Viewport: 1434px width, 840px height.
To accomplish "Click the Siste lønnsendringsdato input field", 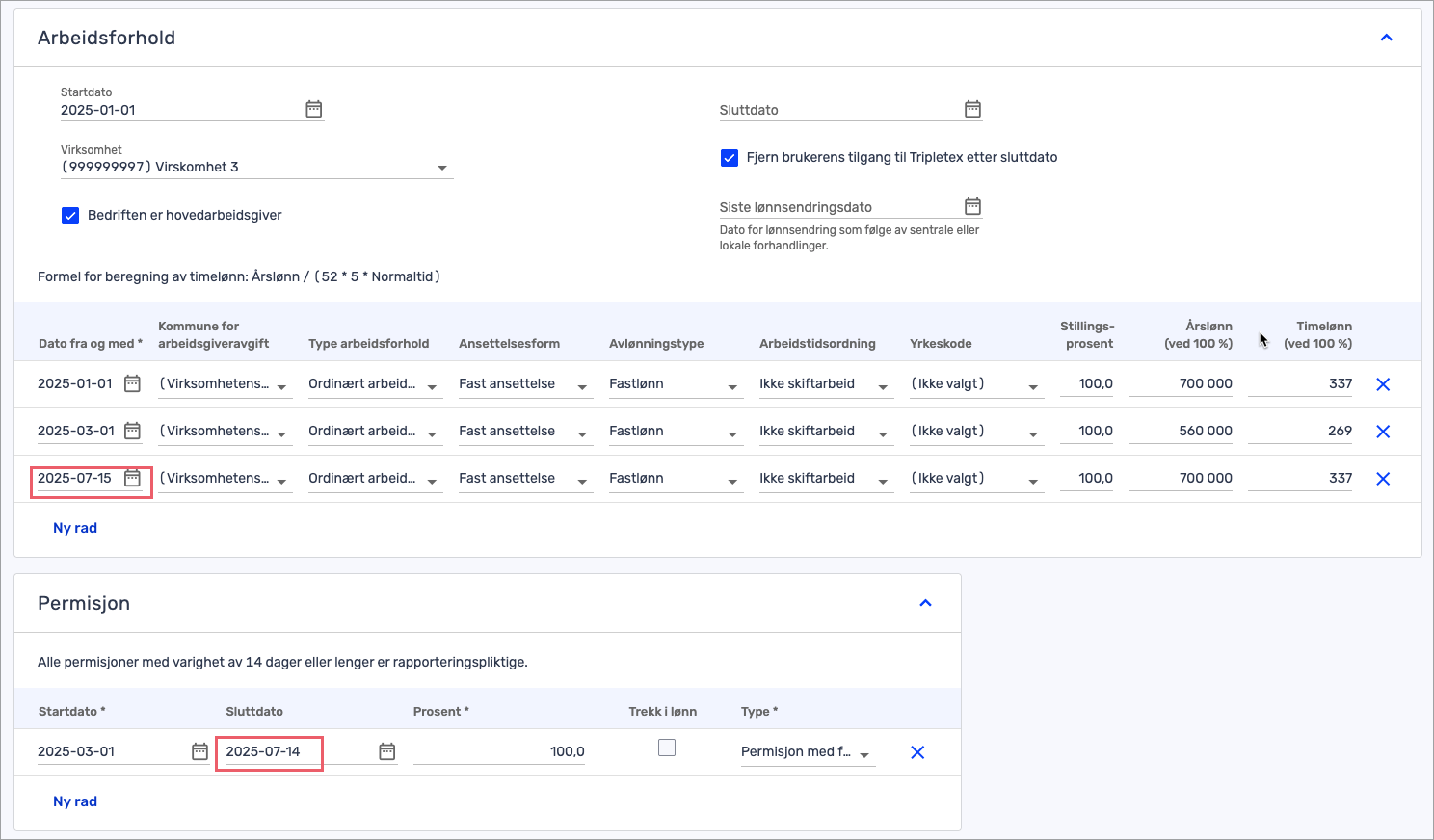I will pos(839,207).
